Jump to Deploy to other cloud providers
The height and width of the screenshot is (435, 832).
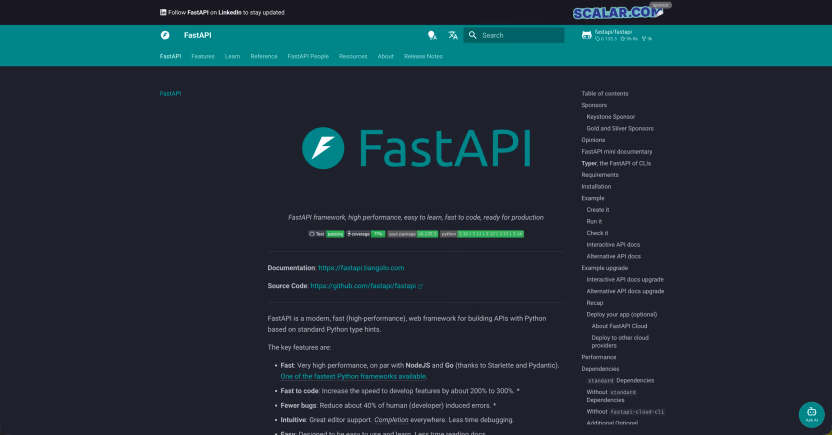(x=620, y=342)
